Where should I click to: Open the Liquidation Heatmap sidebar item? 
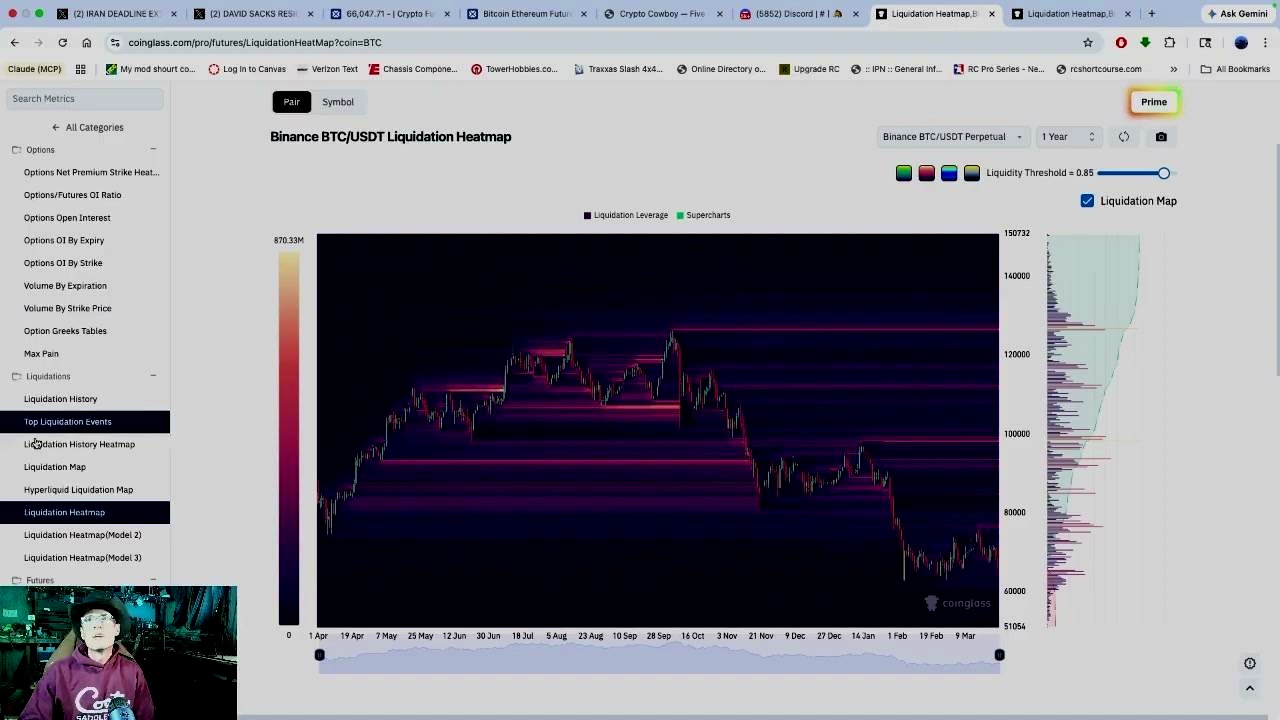[64, 513]
